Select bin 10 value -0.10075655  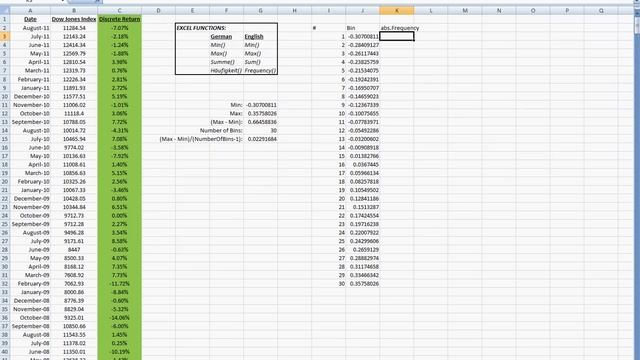(x=362, y=113)
